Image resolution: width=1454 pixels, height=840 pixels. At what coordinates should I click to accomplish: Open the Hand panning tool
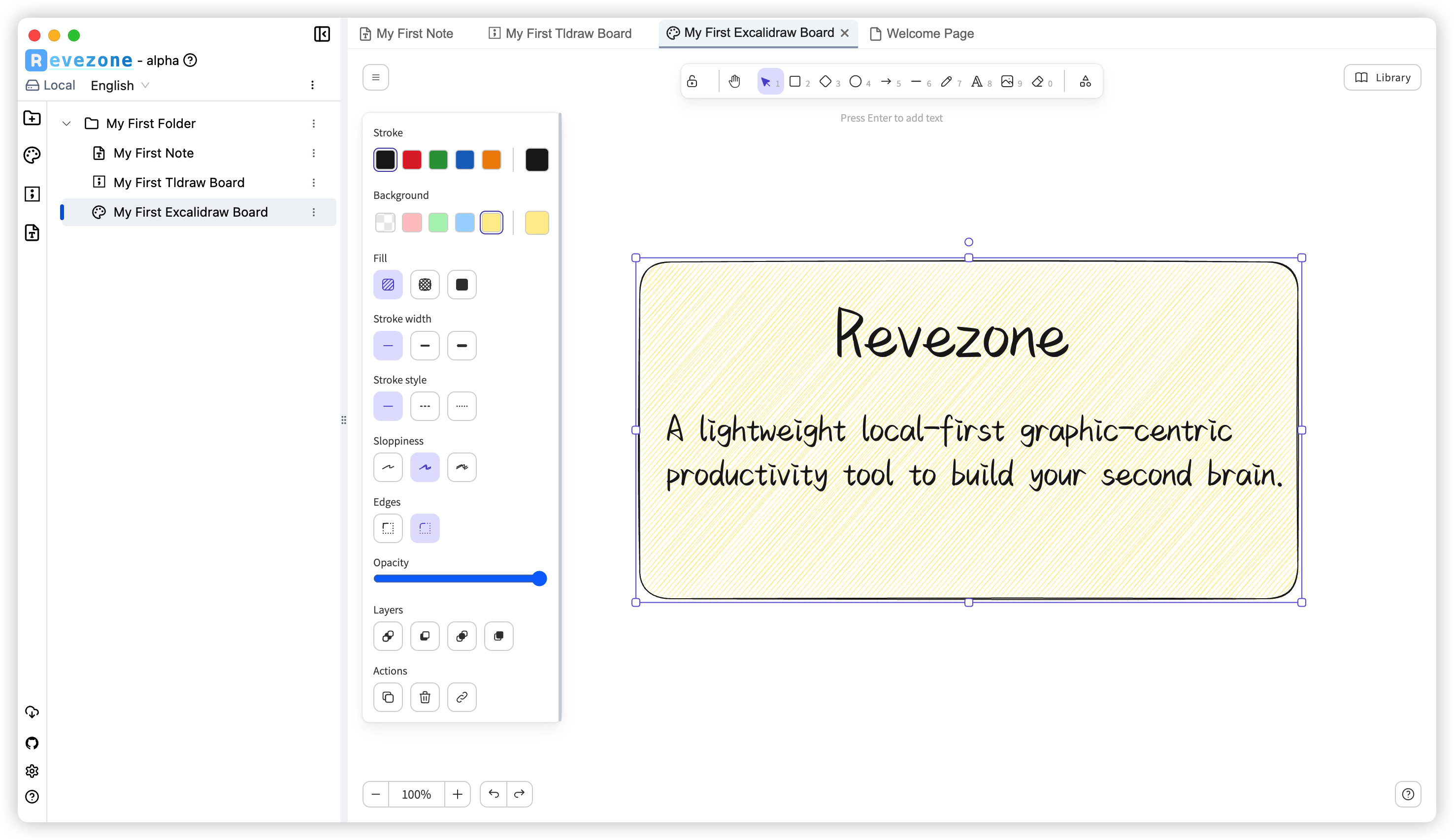pos(734,81)
